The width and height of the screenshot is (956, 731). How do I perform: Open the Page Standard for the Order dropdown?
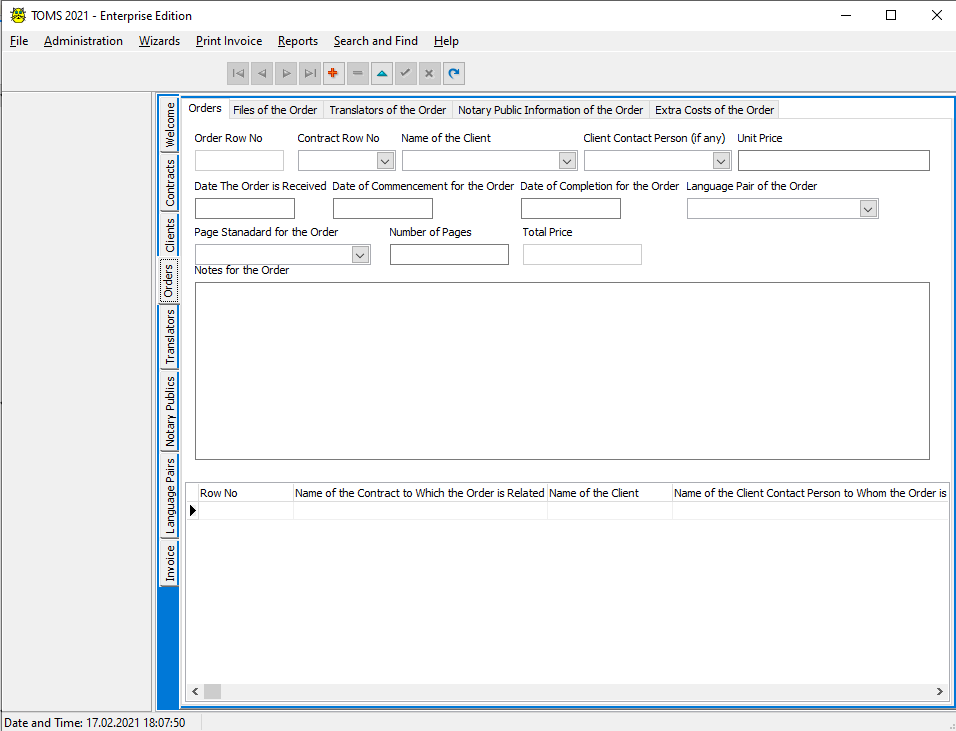coord(360,255)
